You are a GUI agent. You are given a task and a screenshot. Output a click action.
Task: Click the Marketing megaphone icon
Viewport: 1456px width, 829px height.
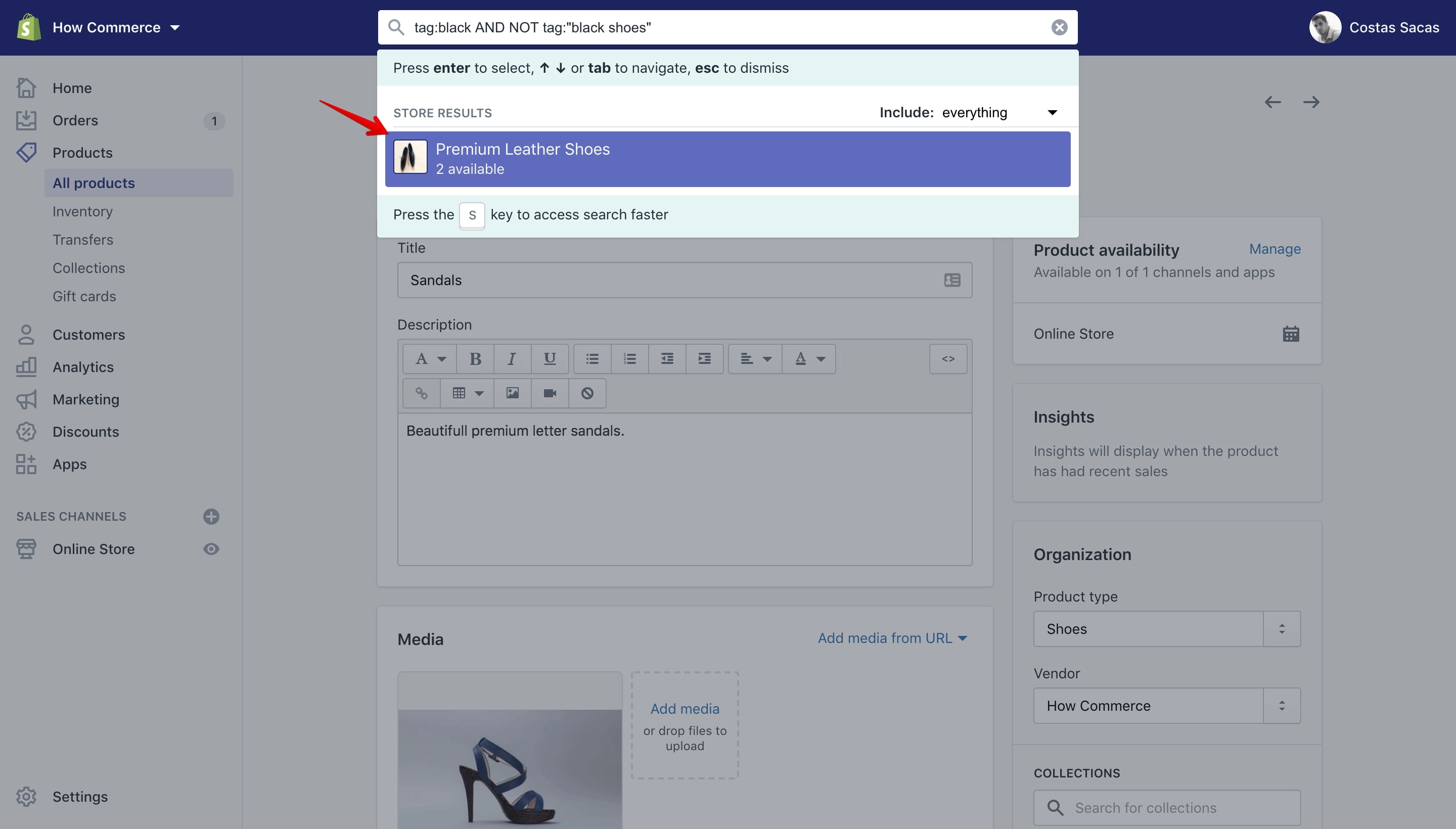pos(26,400)
